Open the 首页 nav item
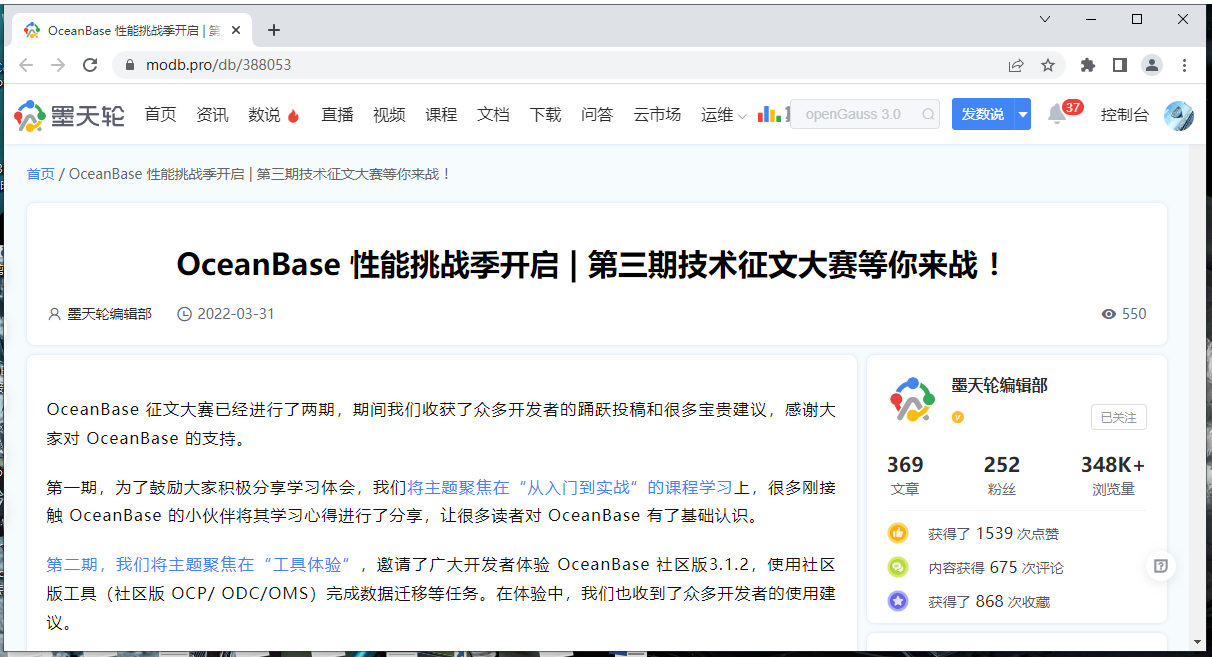Screen dimensions: 1212x657 [x=160, y=115]
